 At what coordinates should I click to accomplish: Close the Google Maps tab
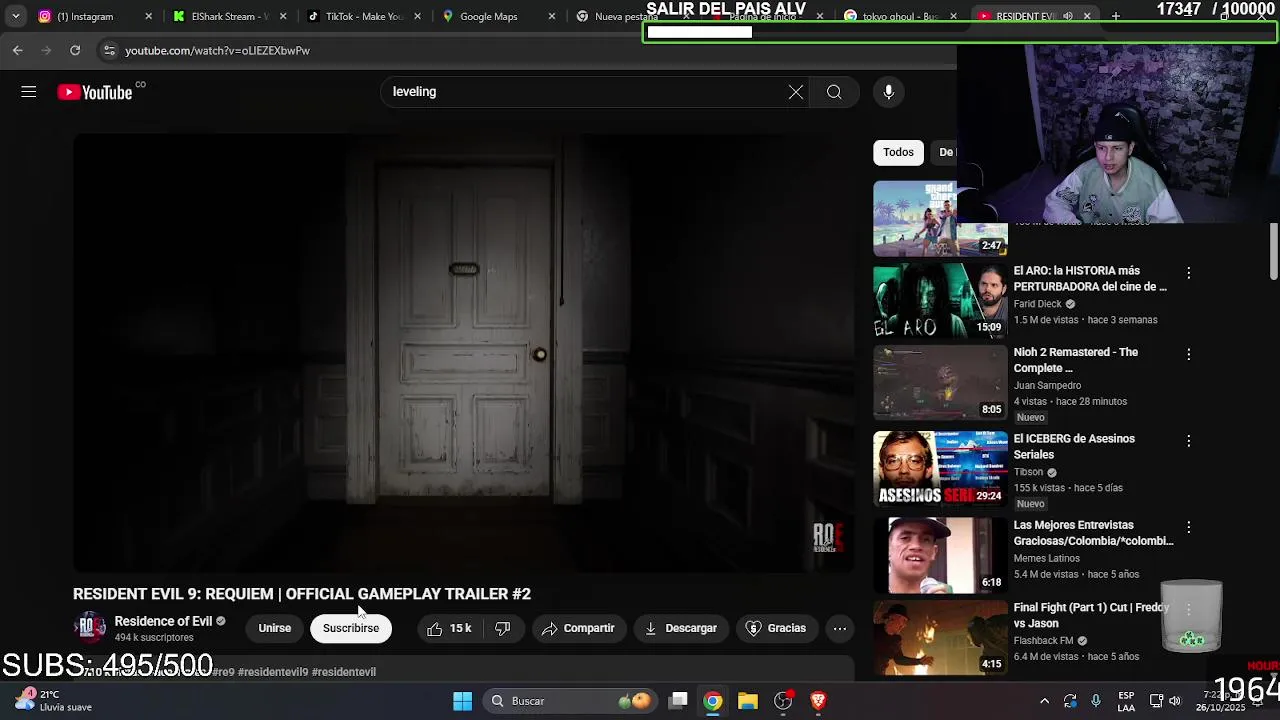click(x=551, y=16)
